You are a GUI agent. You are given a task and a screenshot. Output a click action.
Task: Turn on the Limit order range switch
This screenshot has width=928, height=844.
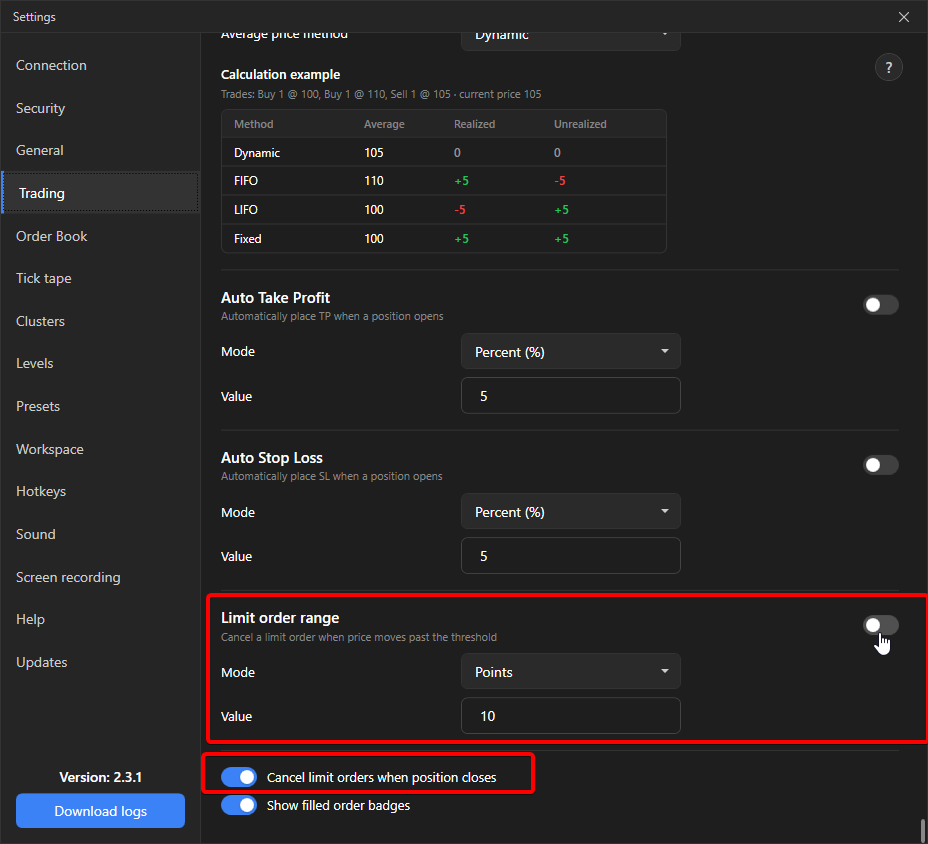point(881,625)
